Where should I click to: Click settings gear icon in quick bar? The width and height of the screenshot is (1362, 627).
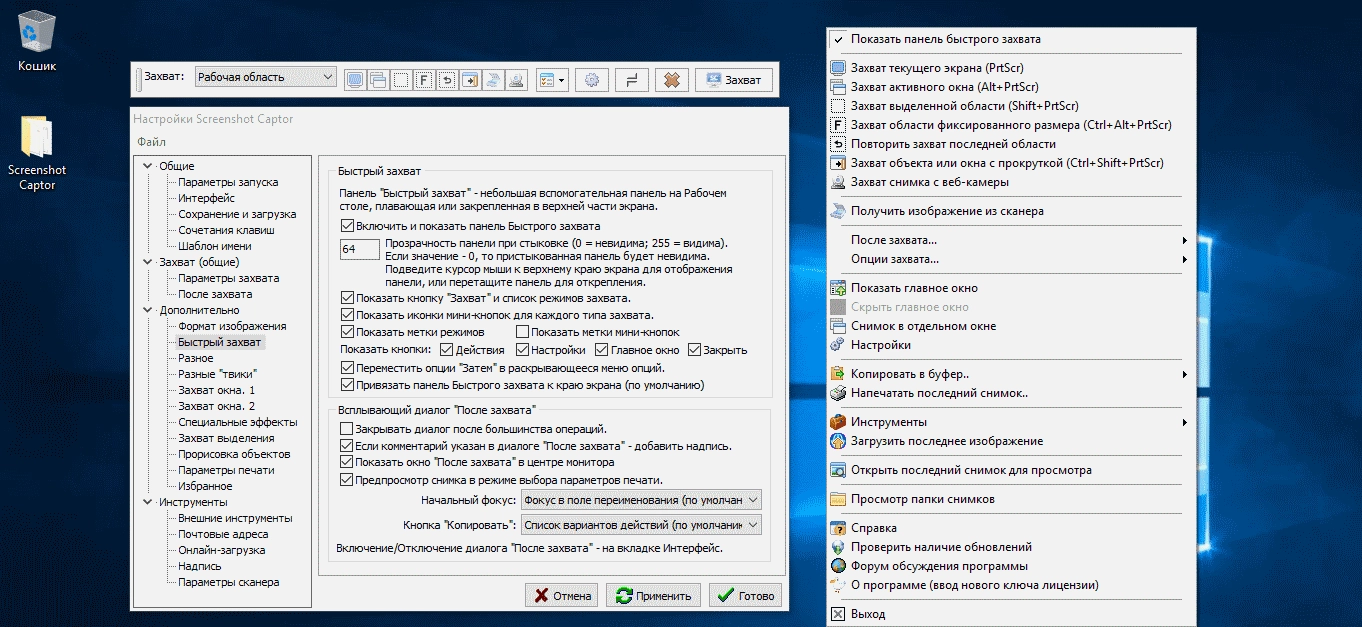pos(591,80)
